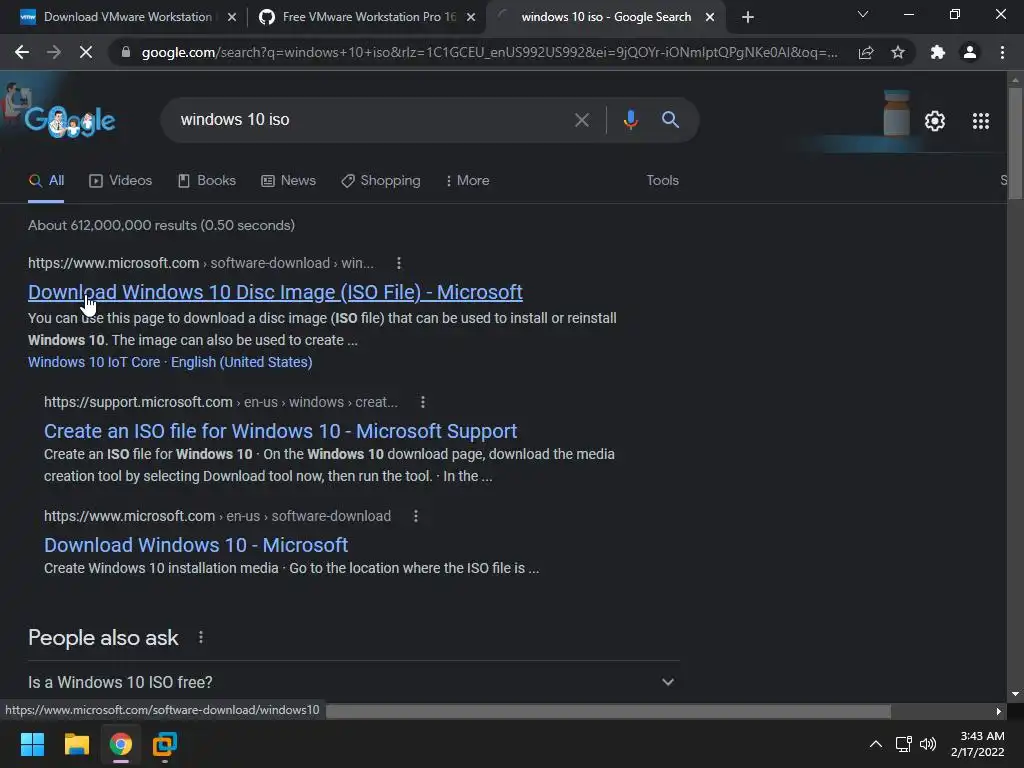
Task: Click the vertical scrollbar thumb
Action: click(x=1014, y=144)
